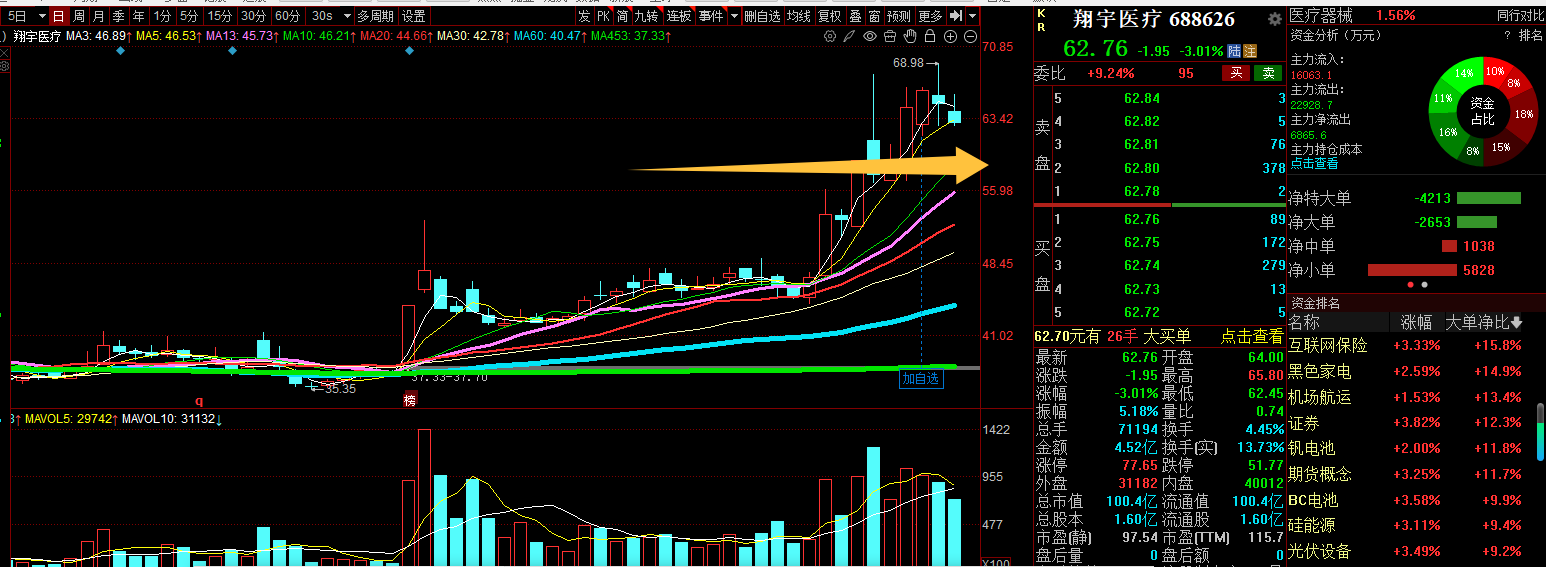This screenshot has width=1546, height=567.
Task: Switch to 简 simplified view
Action: click(622, 16)
